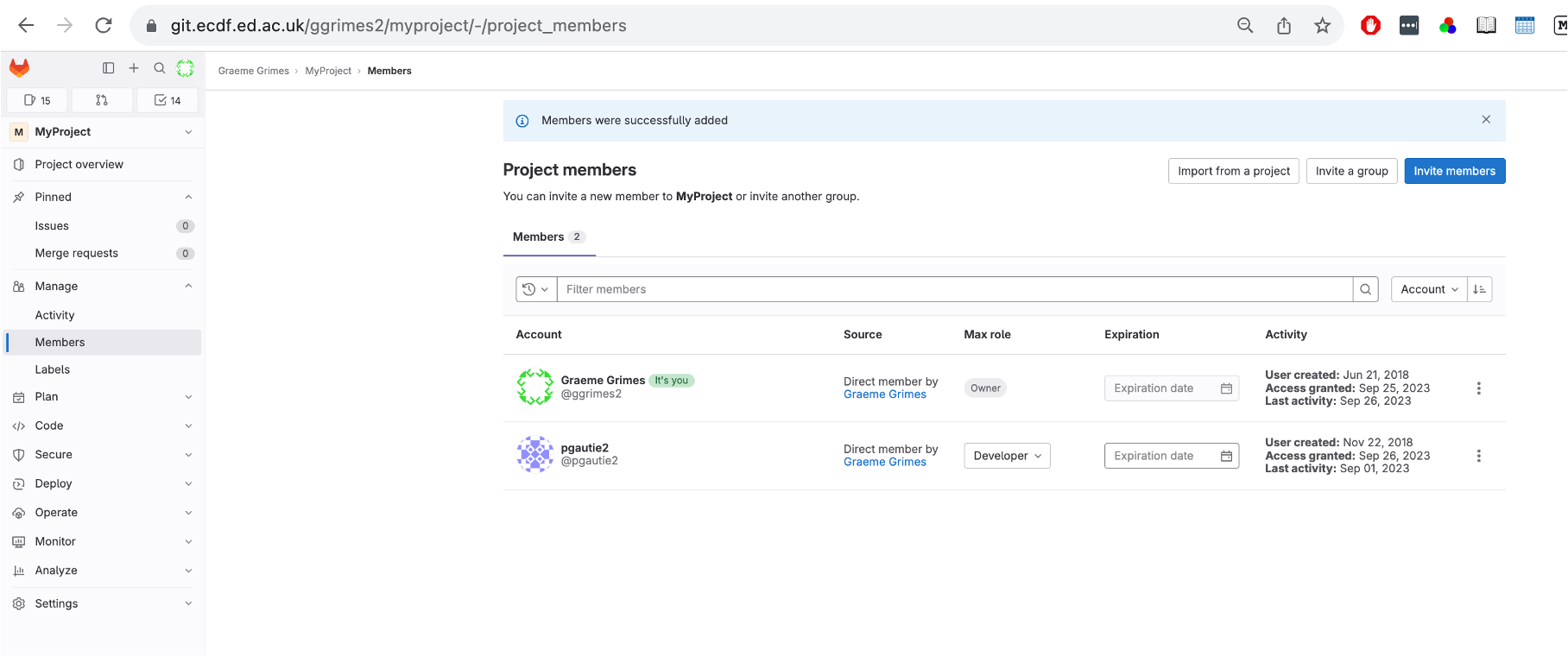Click the Invite a group button

[x=1352, y=171]
